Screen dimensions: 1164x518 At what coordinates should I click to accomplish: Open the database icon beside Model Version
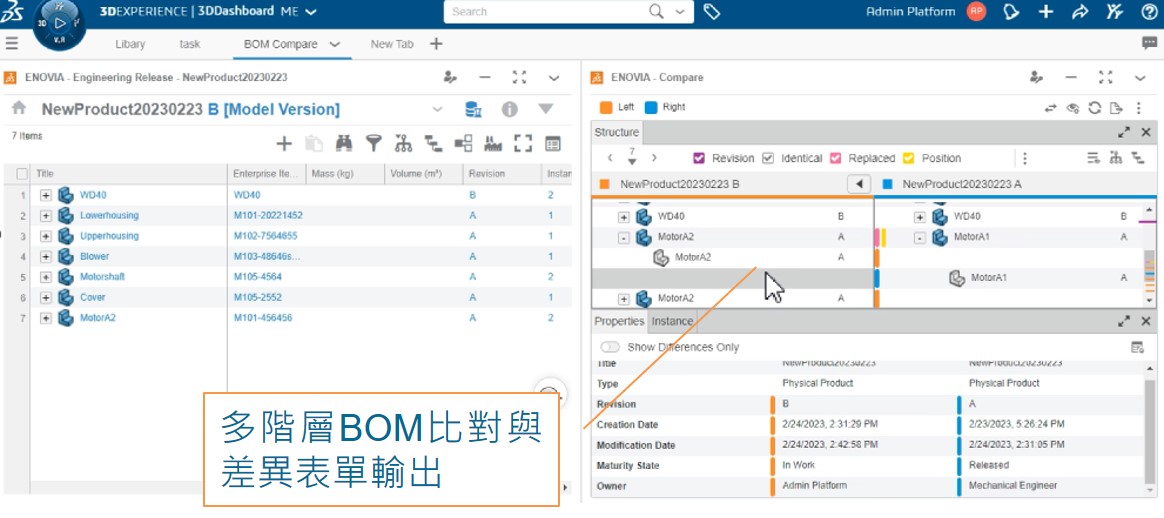click(x=473, y=110)
